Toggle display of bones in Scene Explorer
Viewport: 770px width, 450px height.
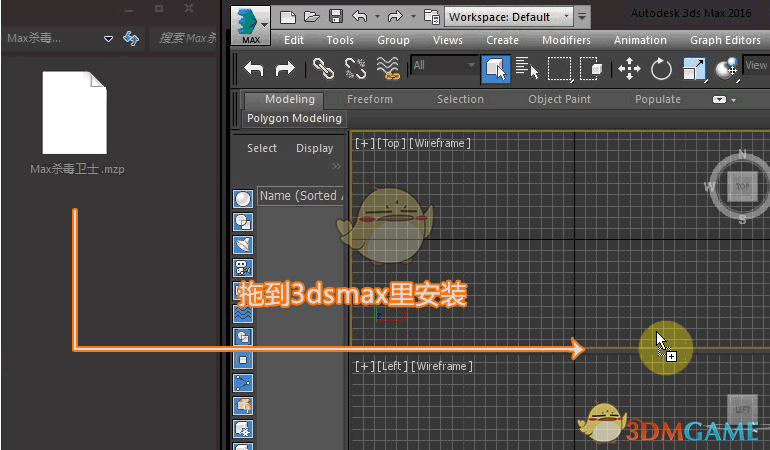click(x=243, y=383)
